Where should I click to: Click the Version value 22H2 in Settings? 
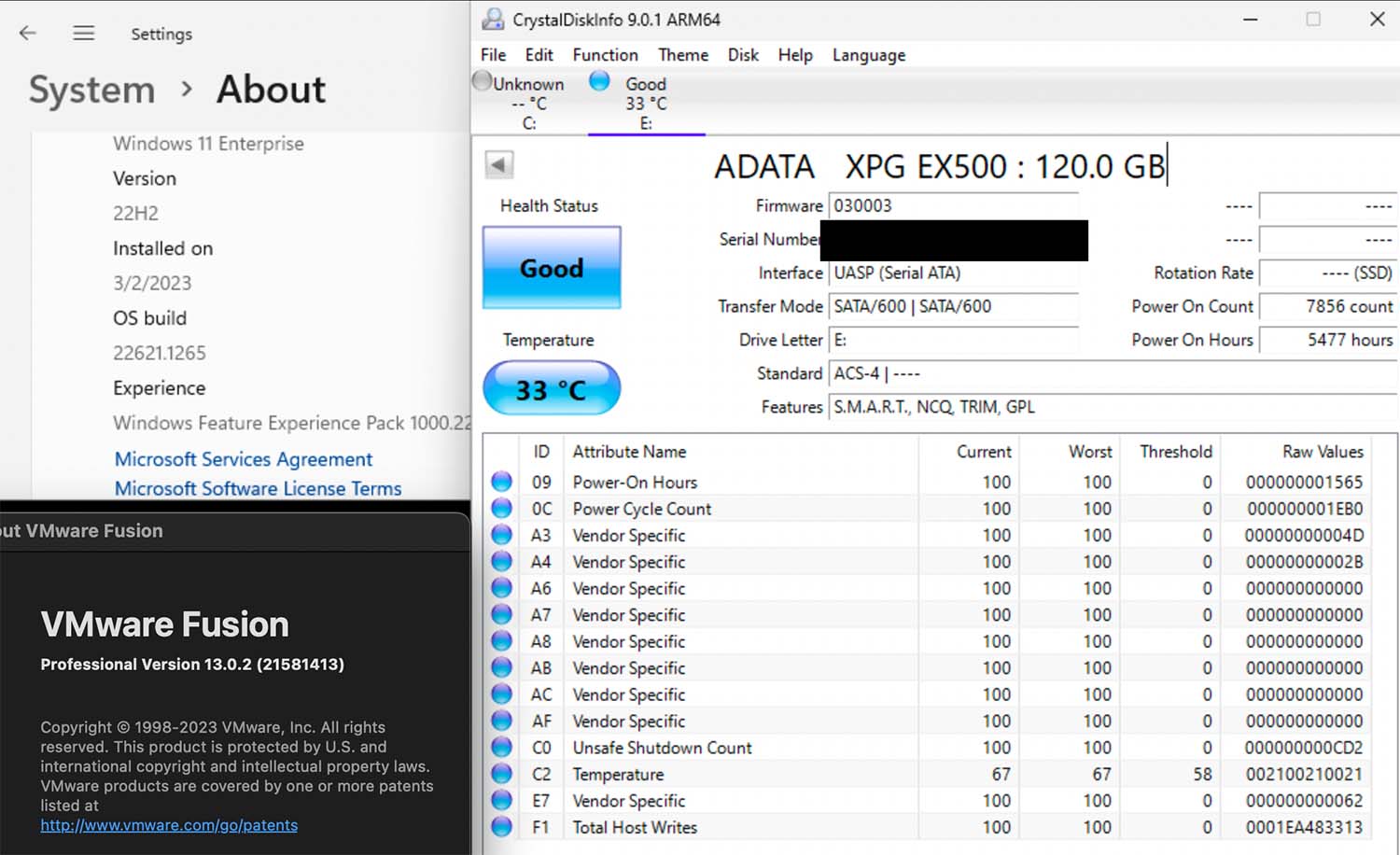tap(135, 213)
